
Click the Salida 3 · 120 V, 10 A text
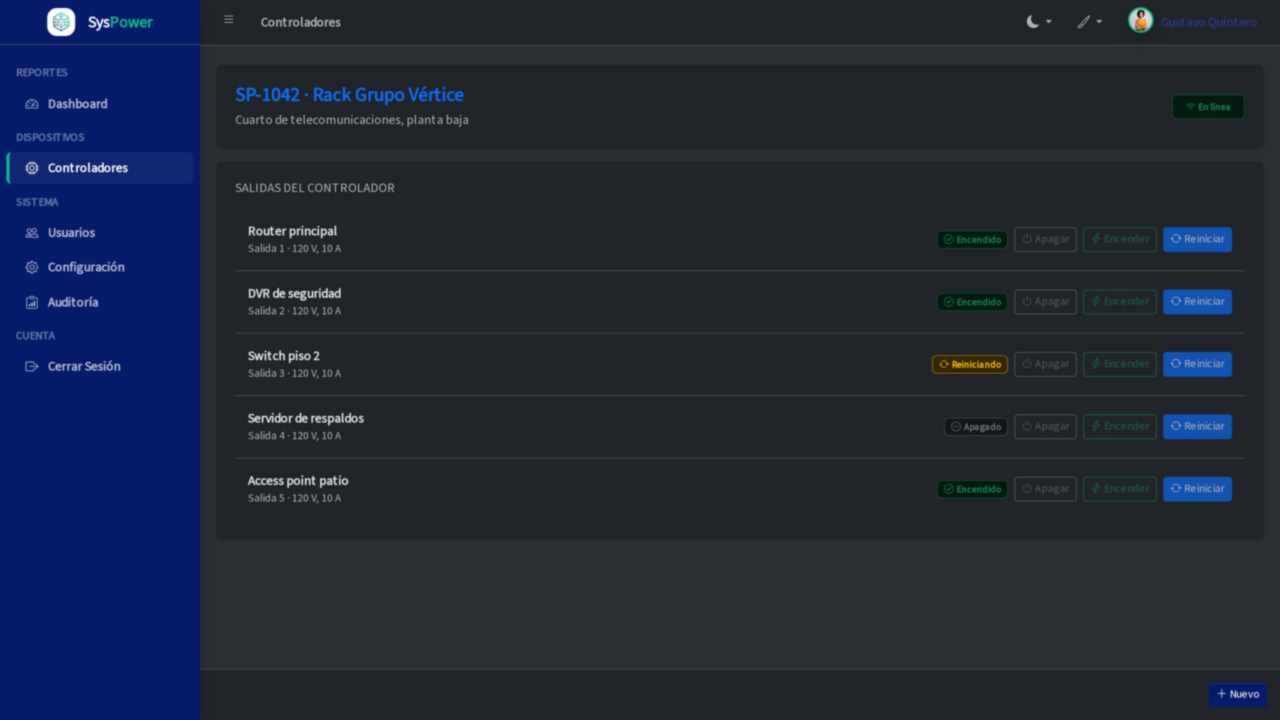coord(294,373)
